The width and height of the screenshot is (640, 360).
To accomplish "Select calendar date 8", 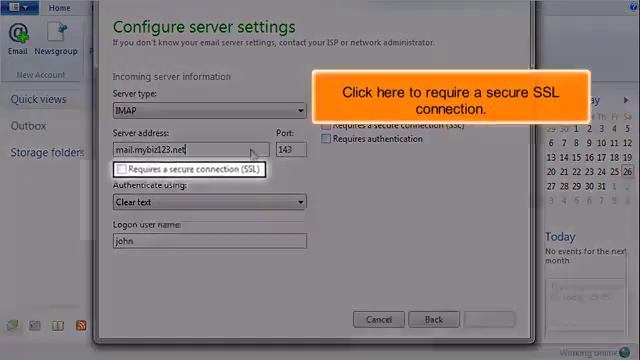I will [576, 143].
